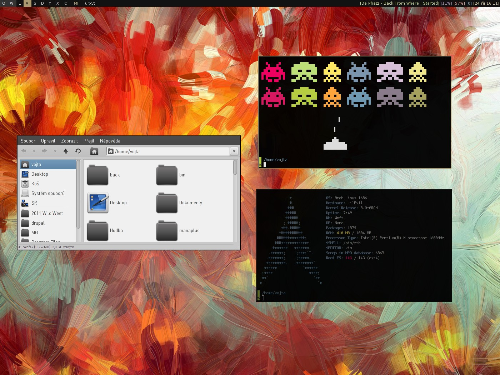The image size is (500, 375).
Task: Reload the folder with the refresh icon
Action: [78, 151]
